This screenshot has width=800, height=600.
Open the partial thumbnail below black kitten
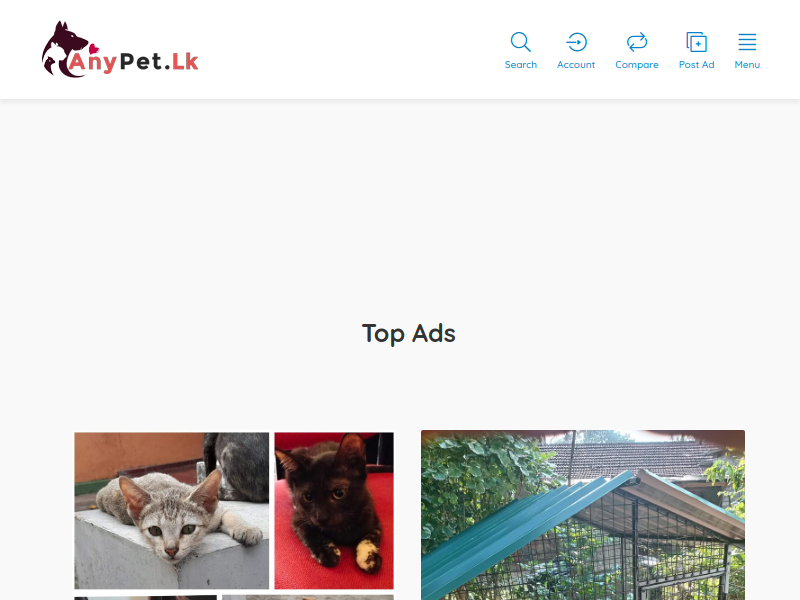[x=308, y=597]
